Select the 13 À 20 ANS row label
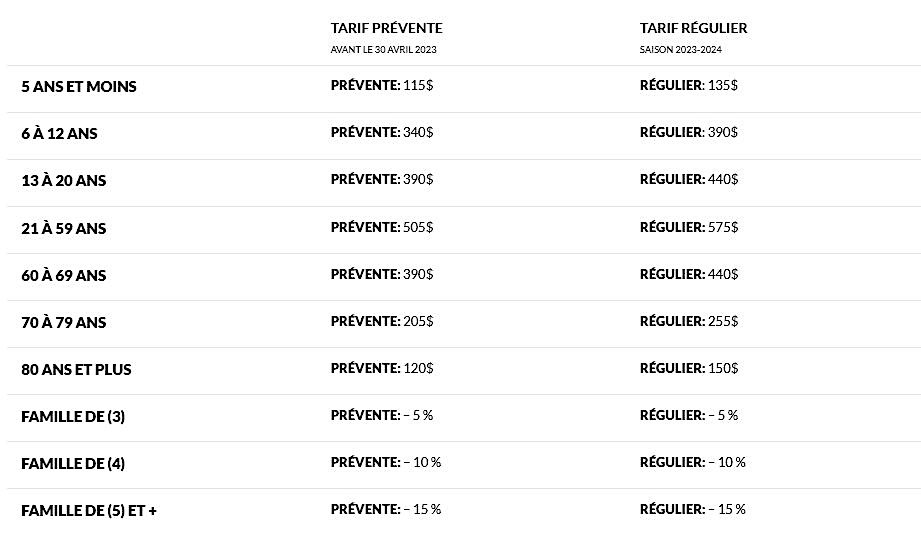The height and width of the screenshot is (537, 921). [63, 180]
